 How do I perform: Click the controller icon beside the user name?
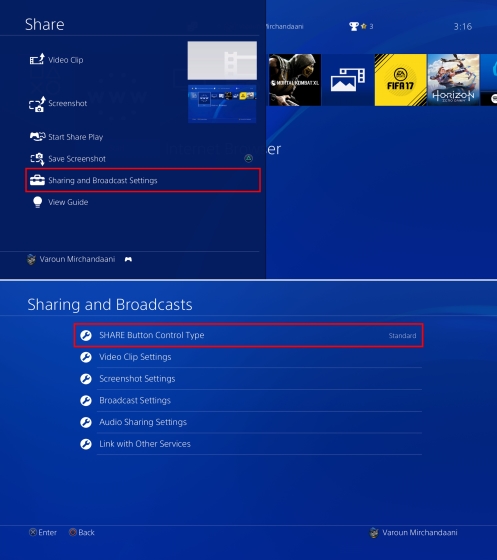coord(128,259)
